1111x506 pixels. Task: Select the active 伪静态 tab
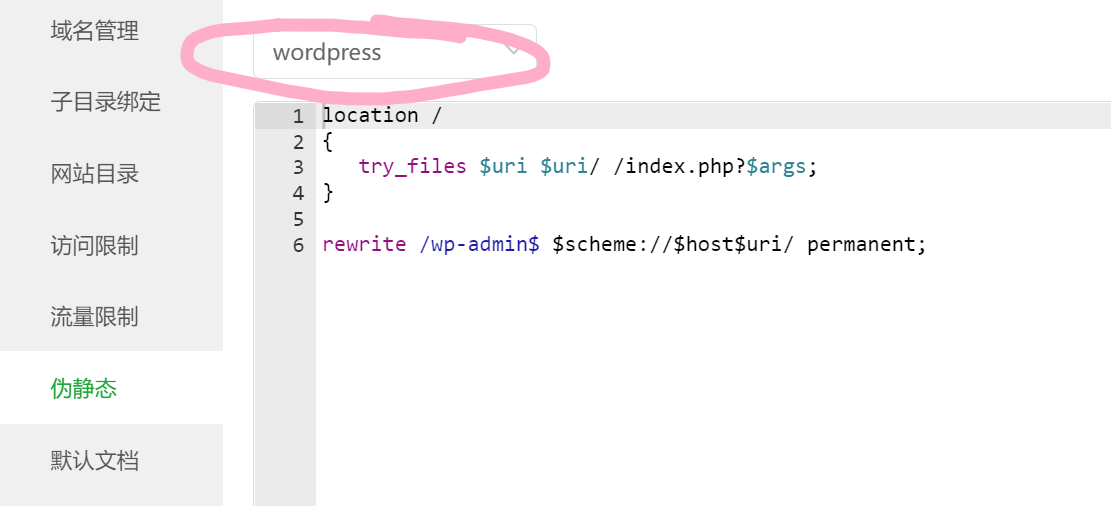(84, 388)
